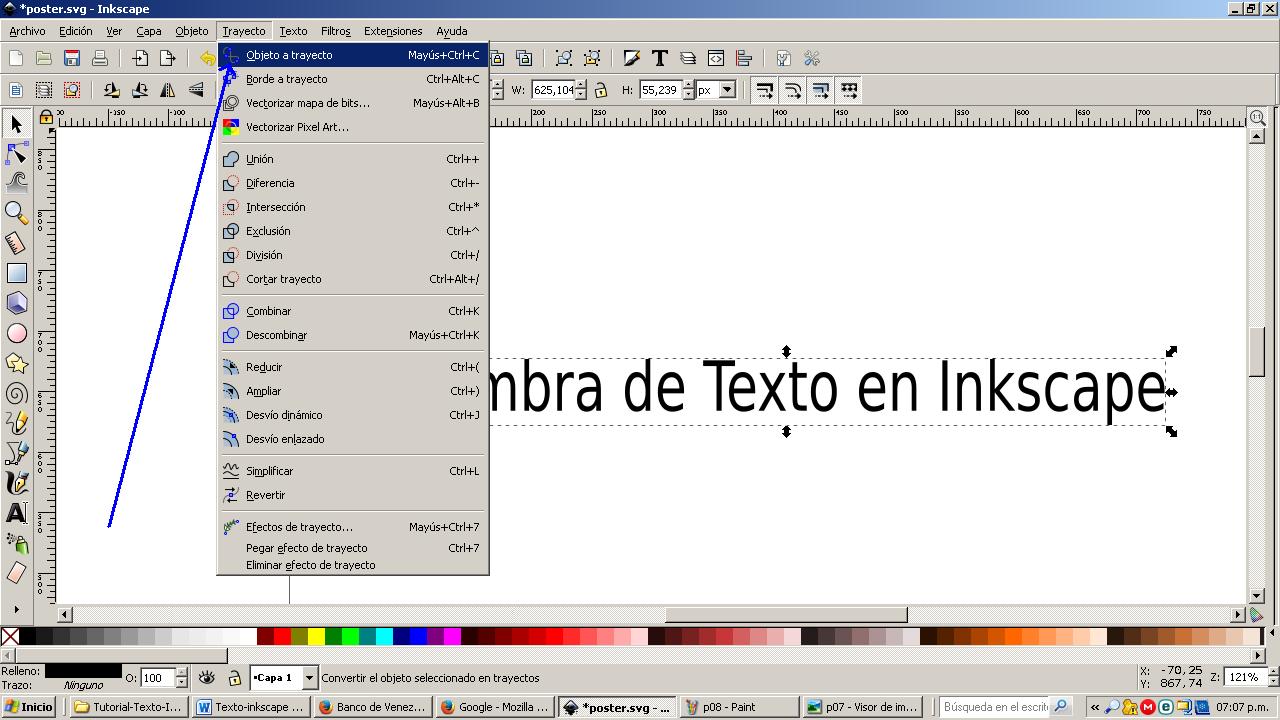Pick the Node editing tool
The width and height of the screenshot is (1280, 720).
tap(16, 153)
